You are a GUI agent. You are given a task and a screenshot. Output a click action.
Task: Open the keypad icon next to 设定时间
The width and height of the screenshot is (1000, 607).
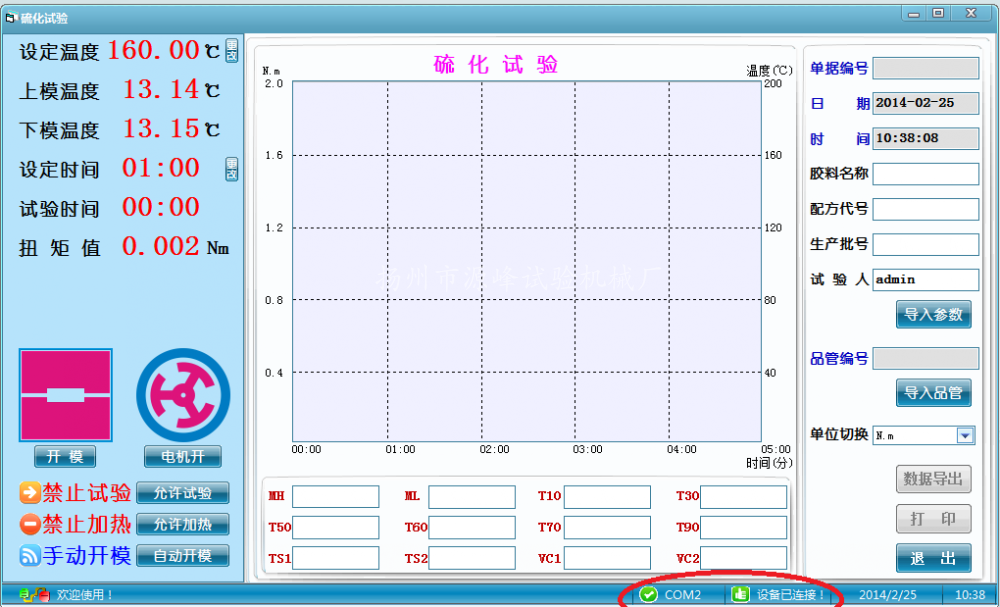point(233,167)
